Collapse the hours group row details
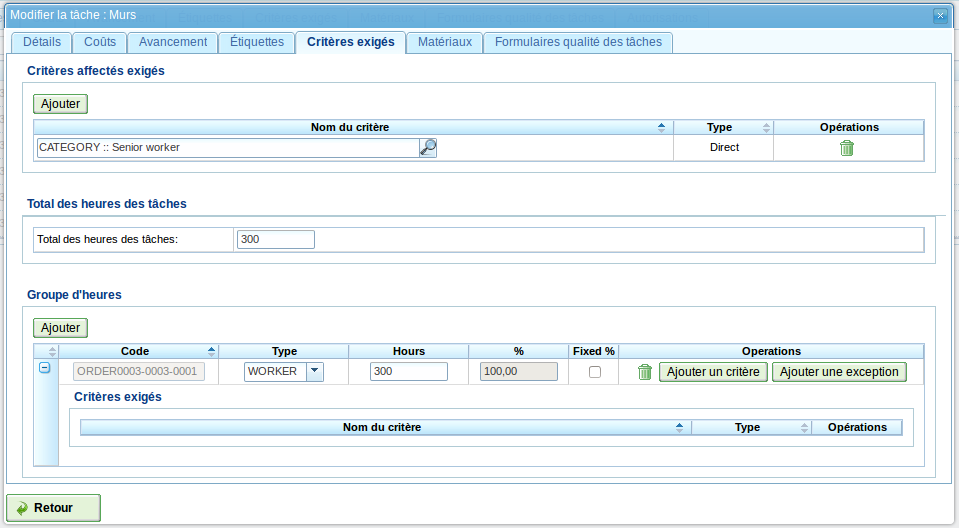 coord(45,368)
